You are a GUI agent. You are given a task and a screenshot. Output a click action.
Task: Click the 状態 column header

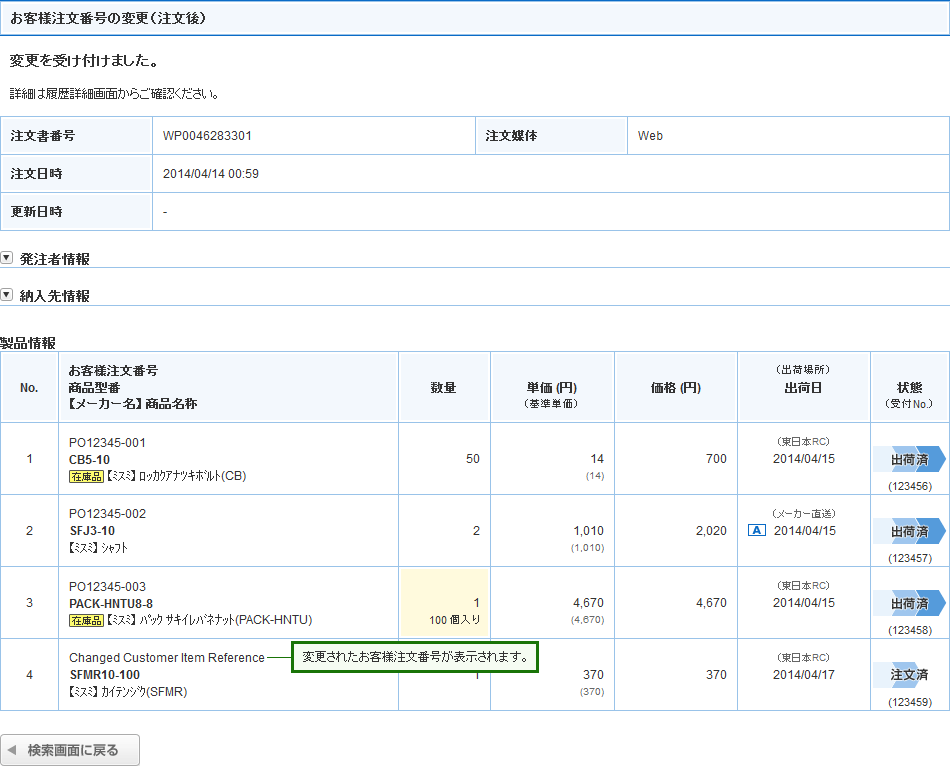(x=909, y=387)
